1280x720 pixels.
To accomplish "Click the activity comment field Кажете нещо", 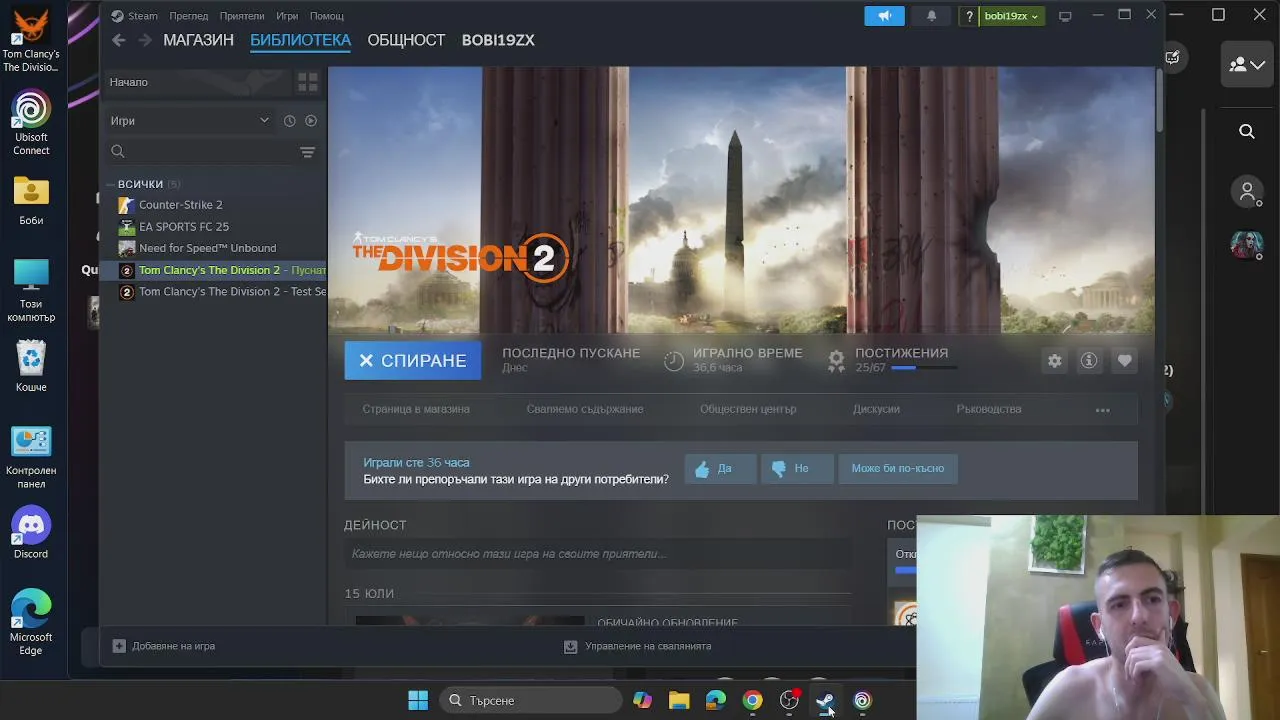I will [x=598, y=554].
